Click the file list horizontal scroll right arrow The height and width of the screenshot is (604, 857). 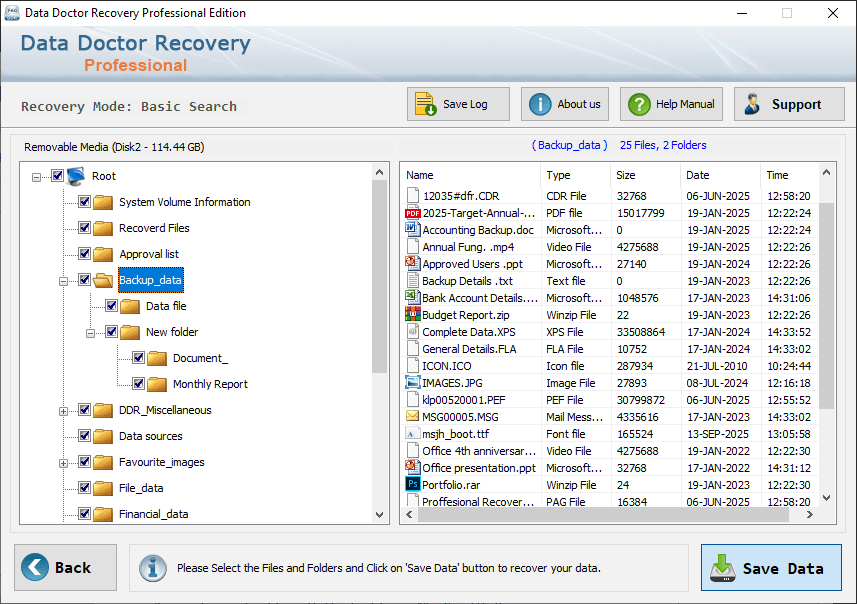coord(810,514)
